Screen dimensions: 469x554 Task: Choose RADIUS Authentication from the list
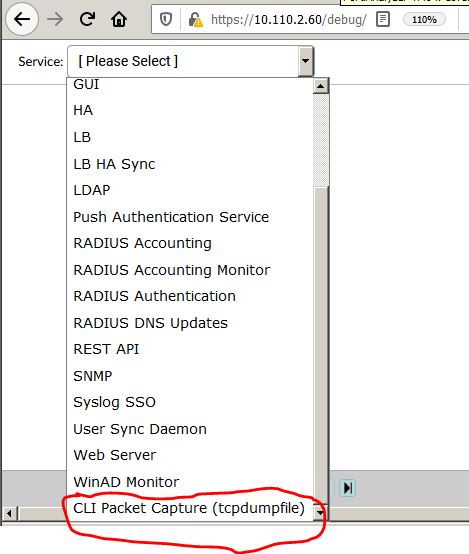(154, 296)
